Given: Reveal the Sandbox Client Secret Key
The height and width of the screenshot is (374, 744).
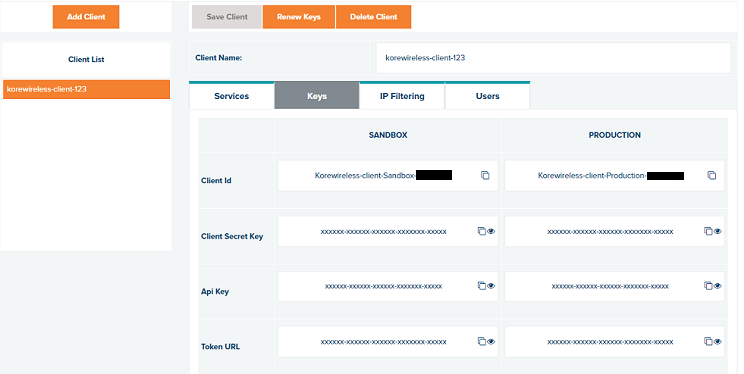Looking at the screenshot, I should (491, 232).
